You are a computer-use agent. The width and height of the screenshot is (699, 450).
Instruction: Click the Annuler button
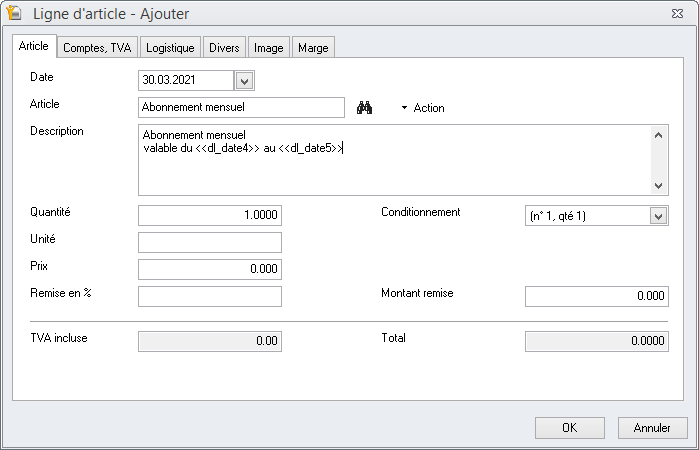[x=652, y=428]
